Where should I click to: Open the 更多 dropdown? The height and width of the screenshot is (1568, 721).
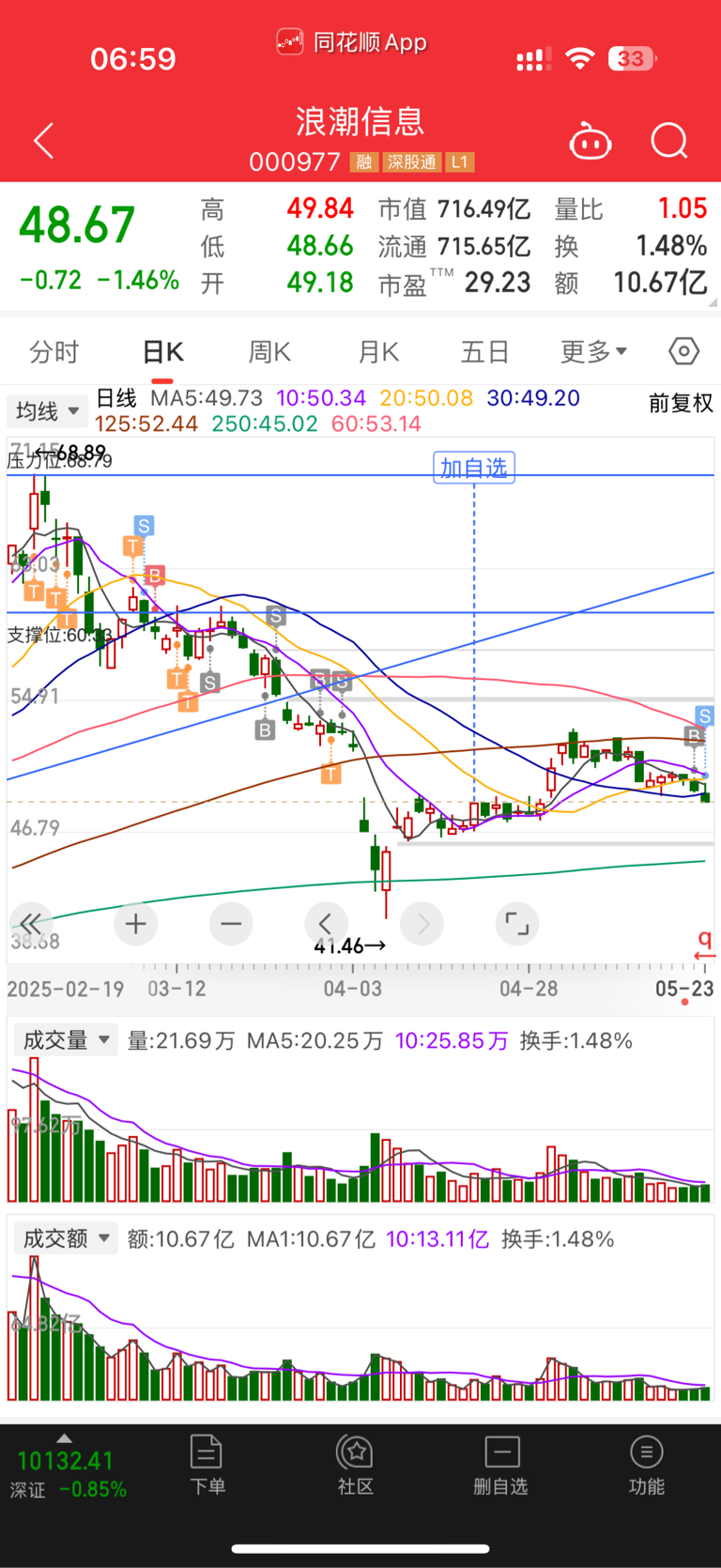[593, 352]
